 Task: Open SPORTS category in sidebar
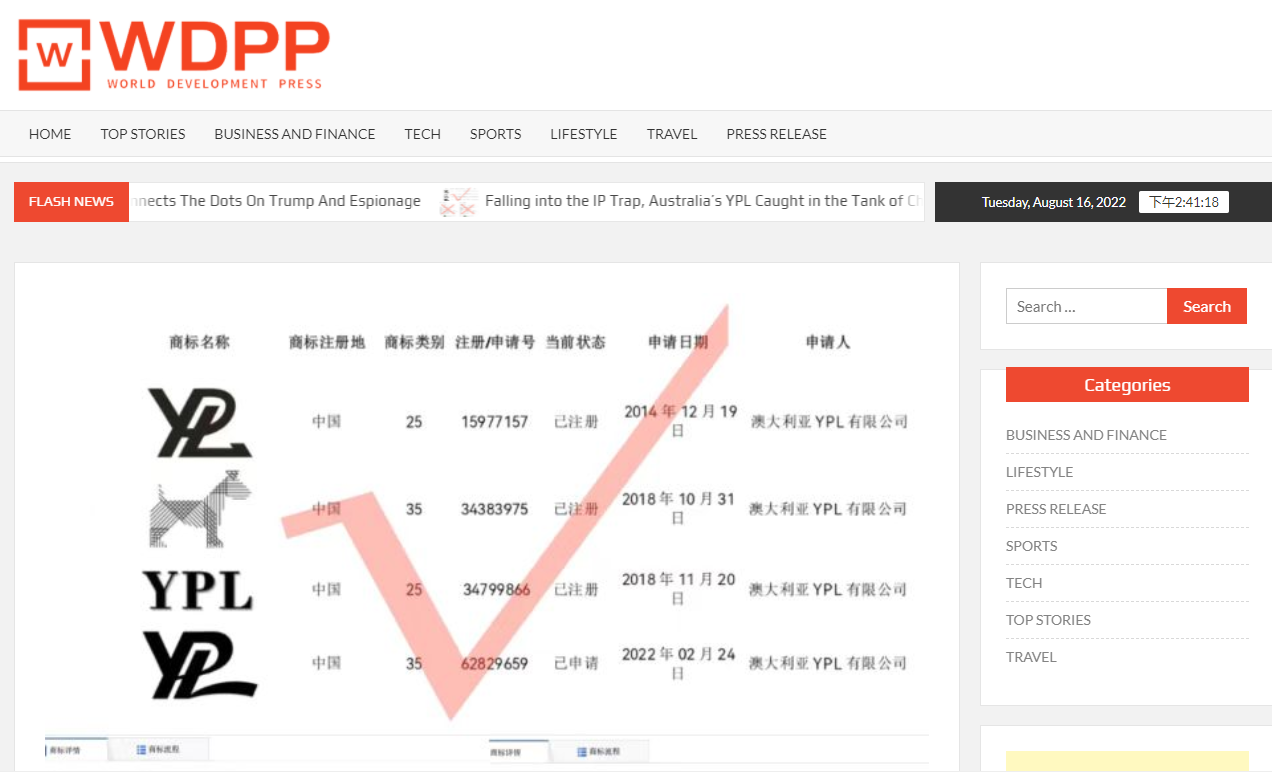coord(1031,546)
